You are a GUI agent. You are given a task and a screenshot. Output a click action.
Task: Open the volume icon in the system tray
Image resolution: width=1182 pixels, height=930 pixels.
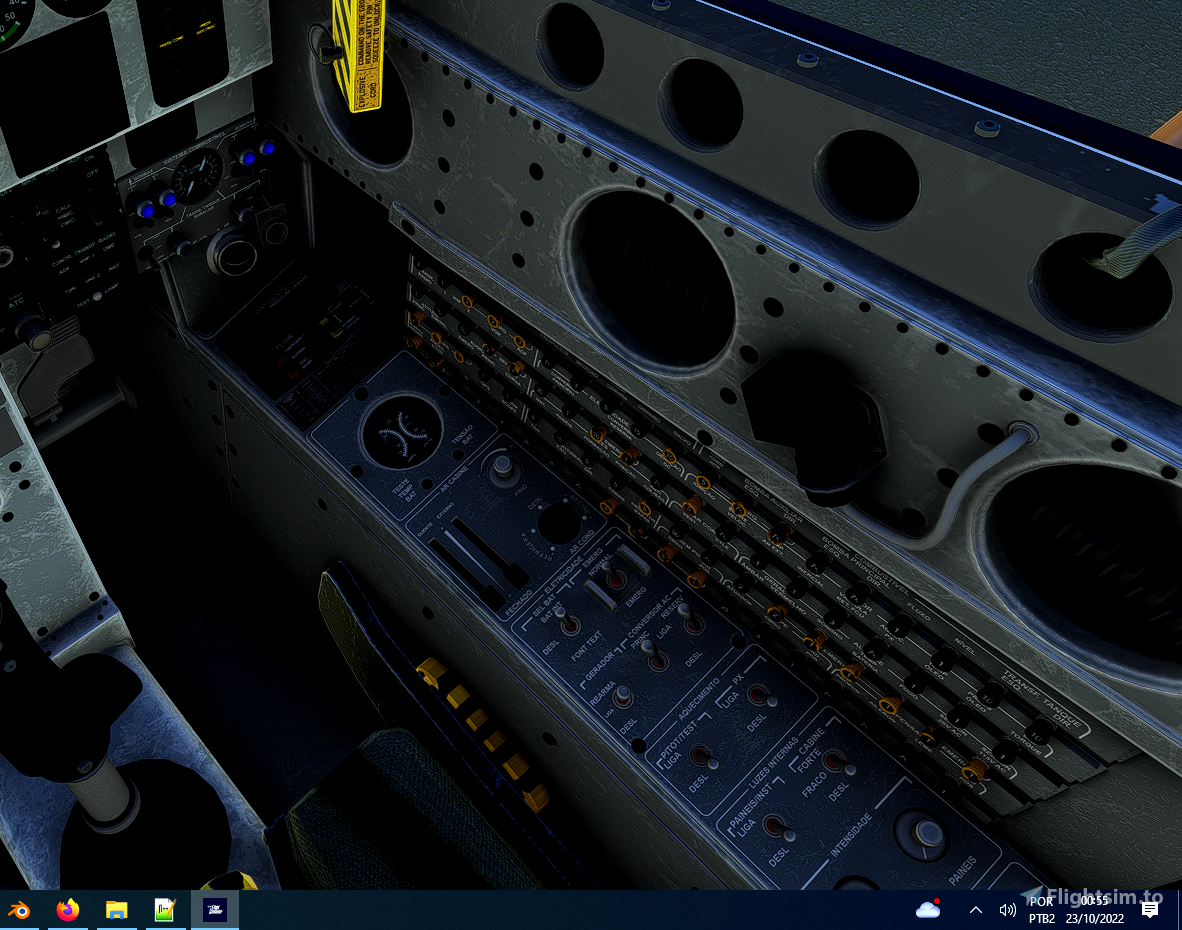pos(1007,910)
